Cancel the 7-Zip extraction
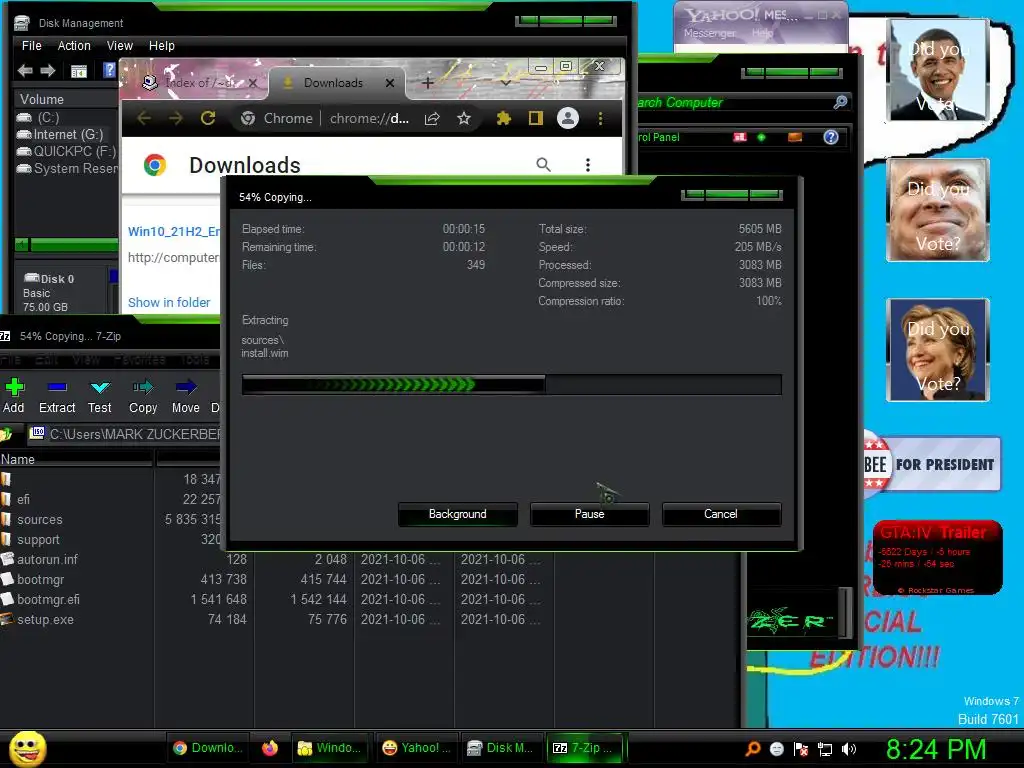Screen dimensions: 1024x768 tap(721, 514)
